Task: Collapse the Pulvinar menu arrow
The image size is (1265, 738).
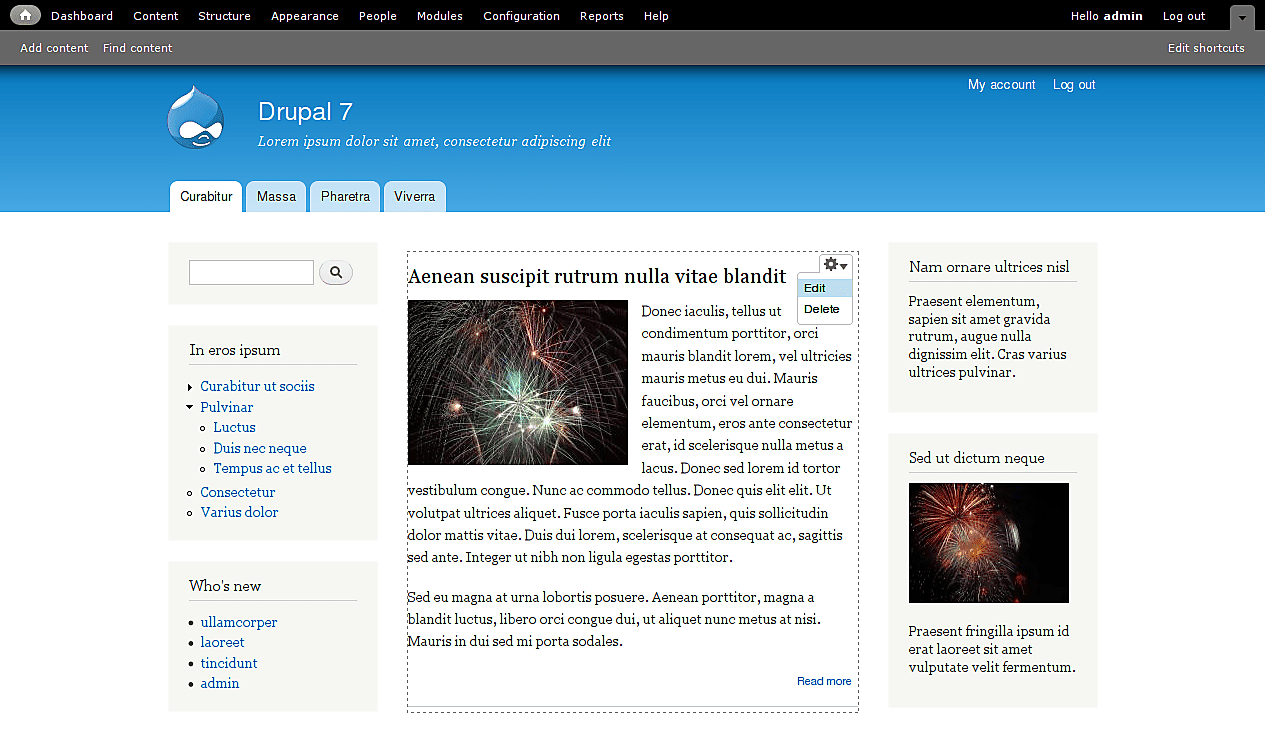Action: click(x=190, y=407)
